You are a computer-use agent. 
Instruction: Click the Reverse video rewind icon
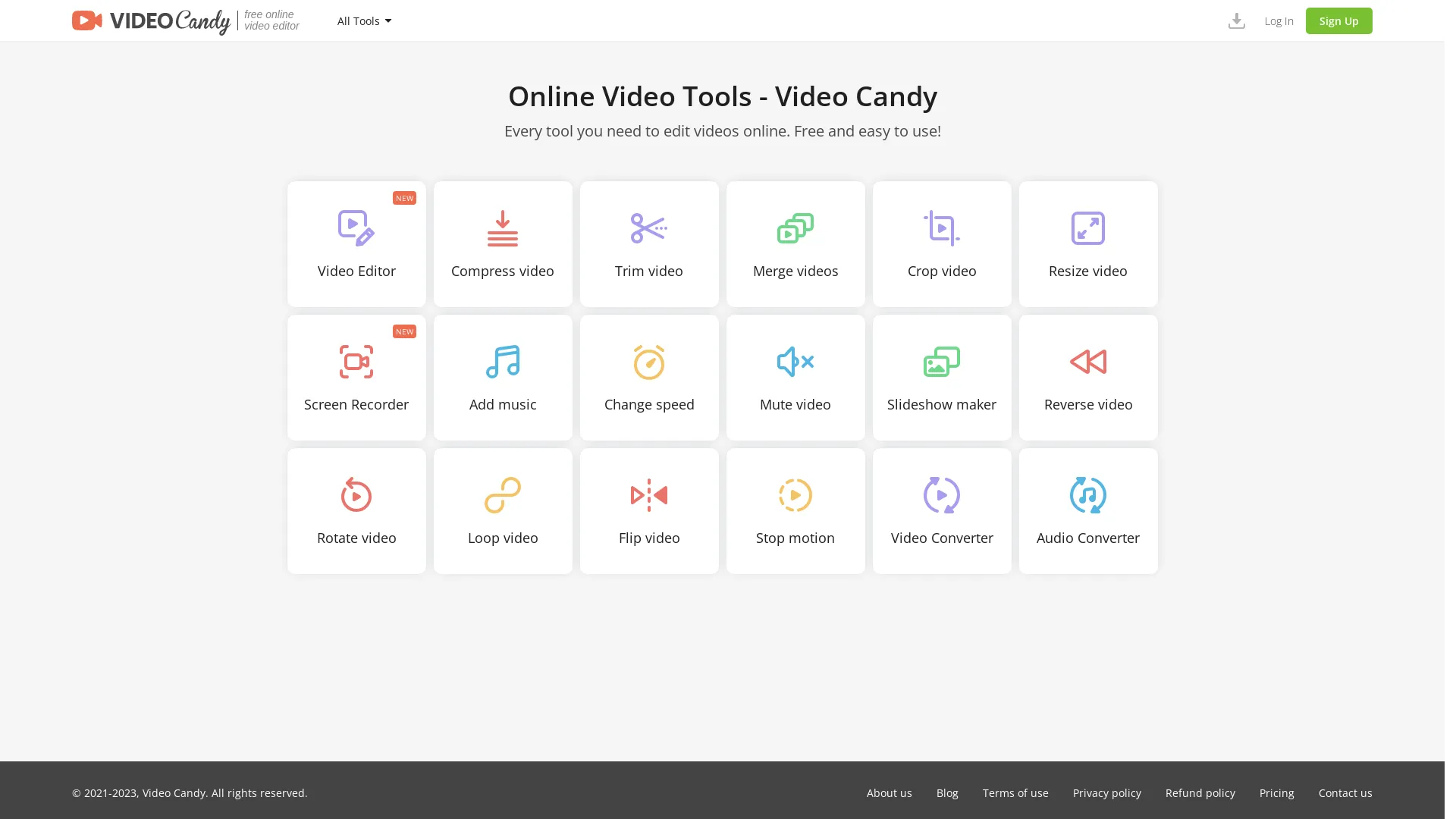point(1088,362)
